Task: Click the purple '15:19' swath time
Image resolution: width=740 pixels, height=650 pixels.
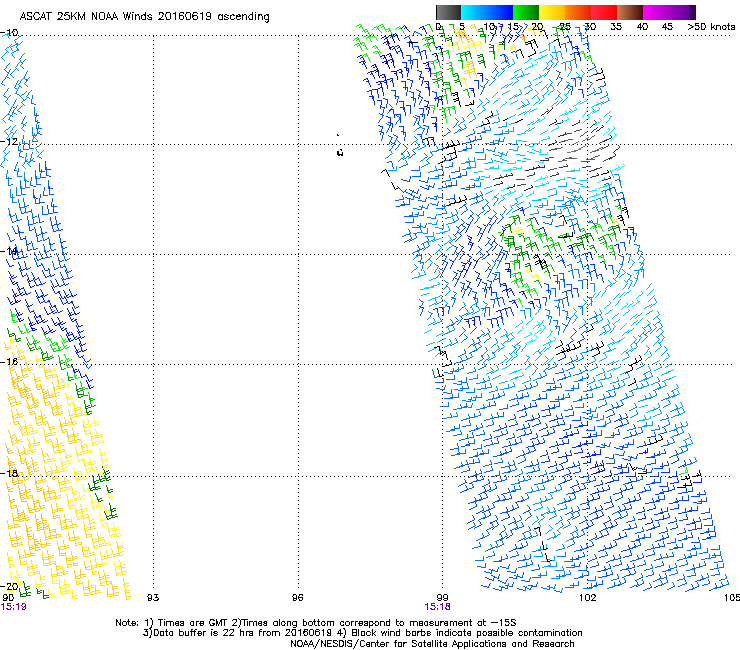Action: pyautogui.click(x=14, y=607)
